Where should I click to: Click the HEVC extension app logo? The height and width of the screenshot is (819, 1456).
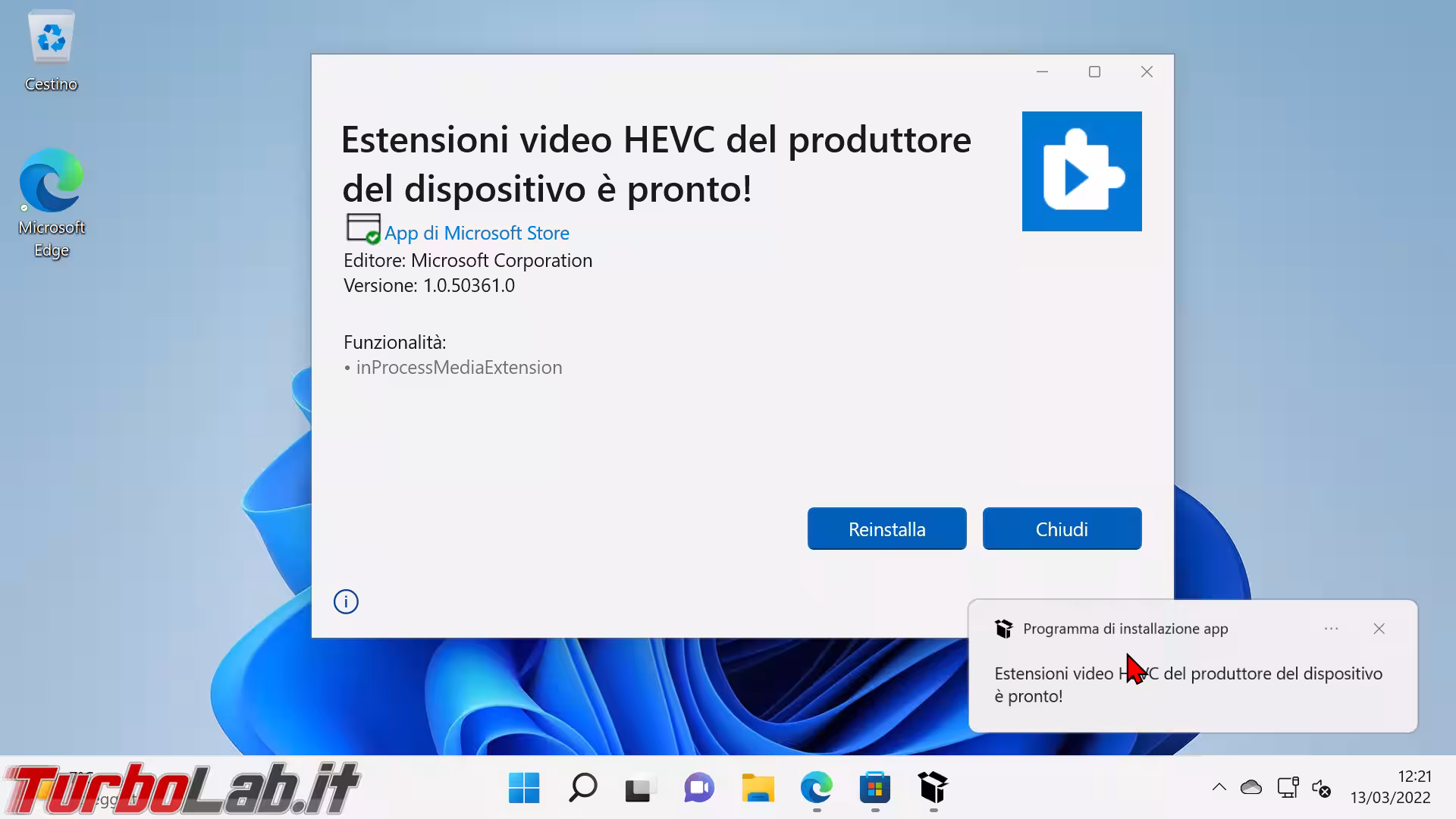tap(1081, 171)
